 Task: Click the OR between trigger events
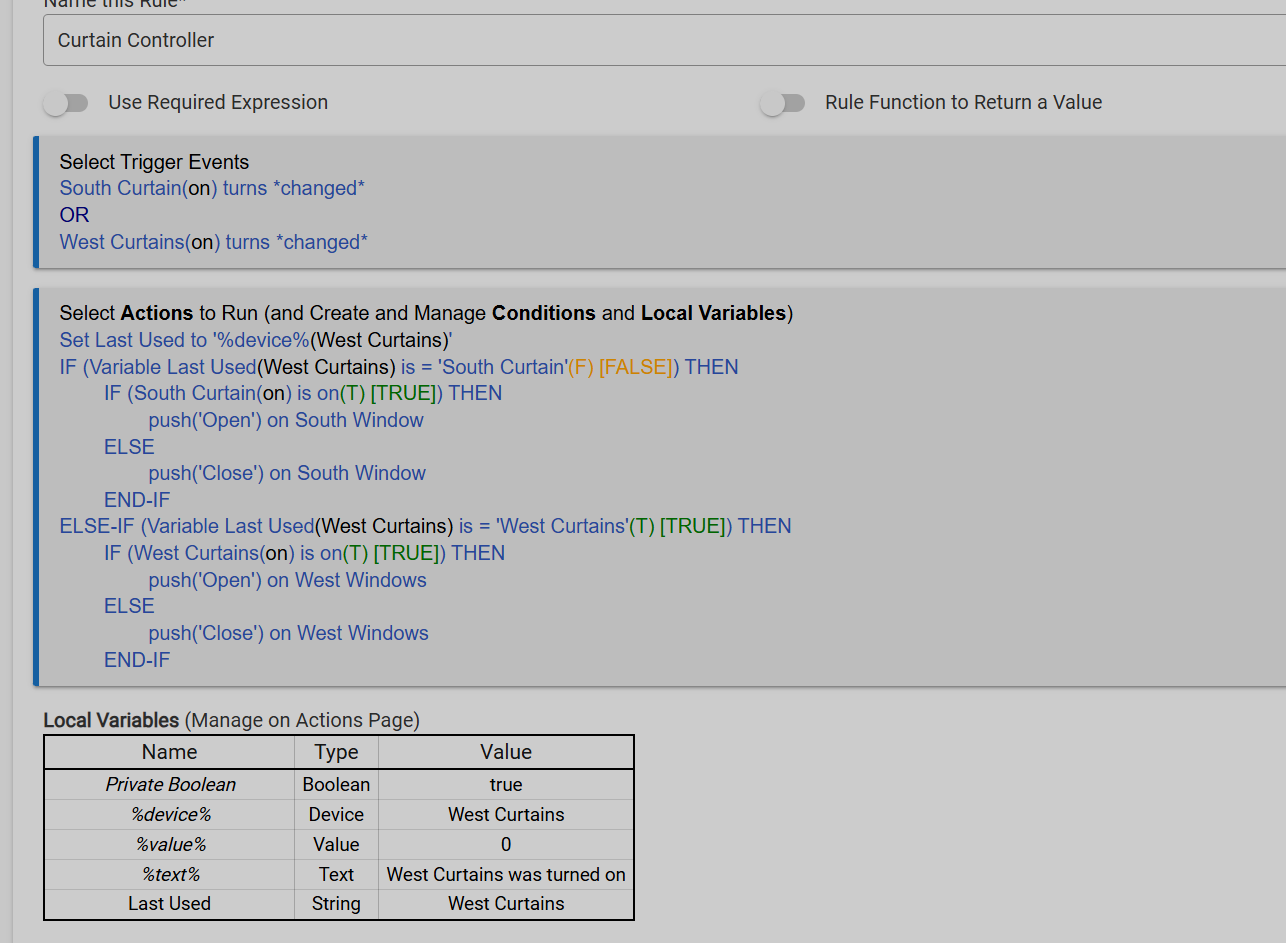74,215
